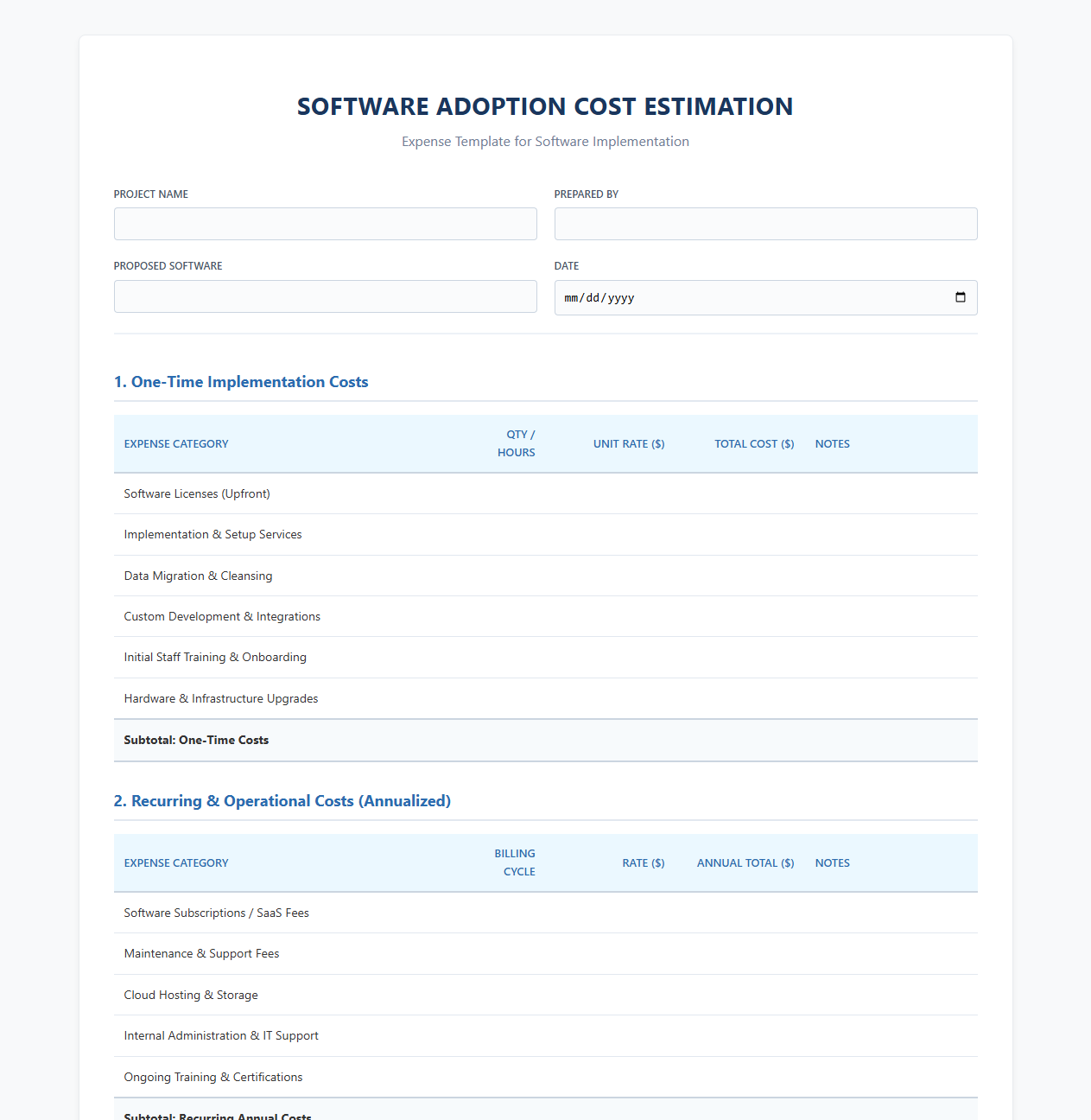Select the Software Licenses (Upfront) row
Image resolution: width=1091 pixels, height=1120 pixels.
pyautogui.click(x=546, y=493)
